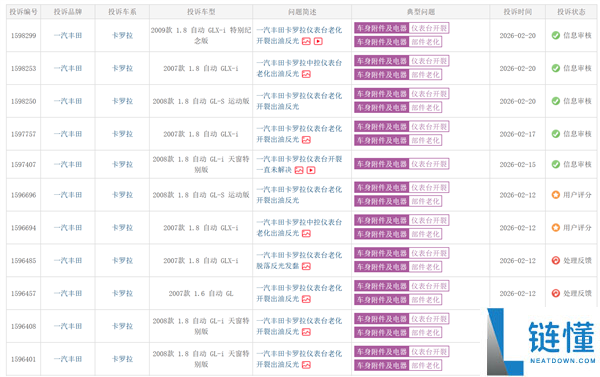The height and width of the screenshot is (377, 600).
Task: Select complaint number 1598299
Action: (23, 36)
